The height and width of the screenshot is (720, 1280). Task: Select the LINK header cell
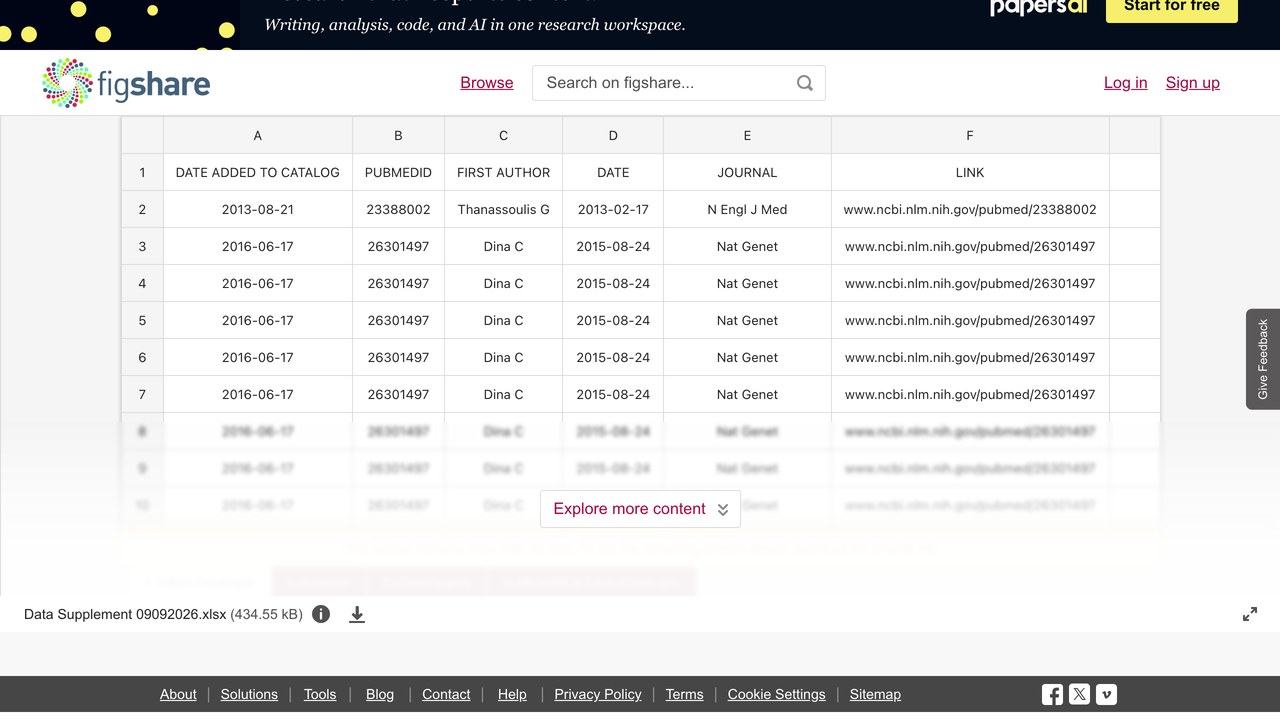970,172
